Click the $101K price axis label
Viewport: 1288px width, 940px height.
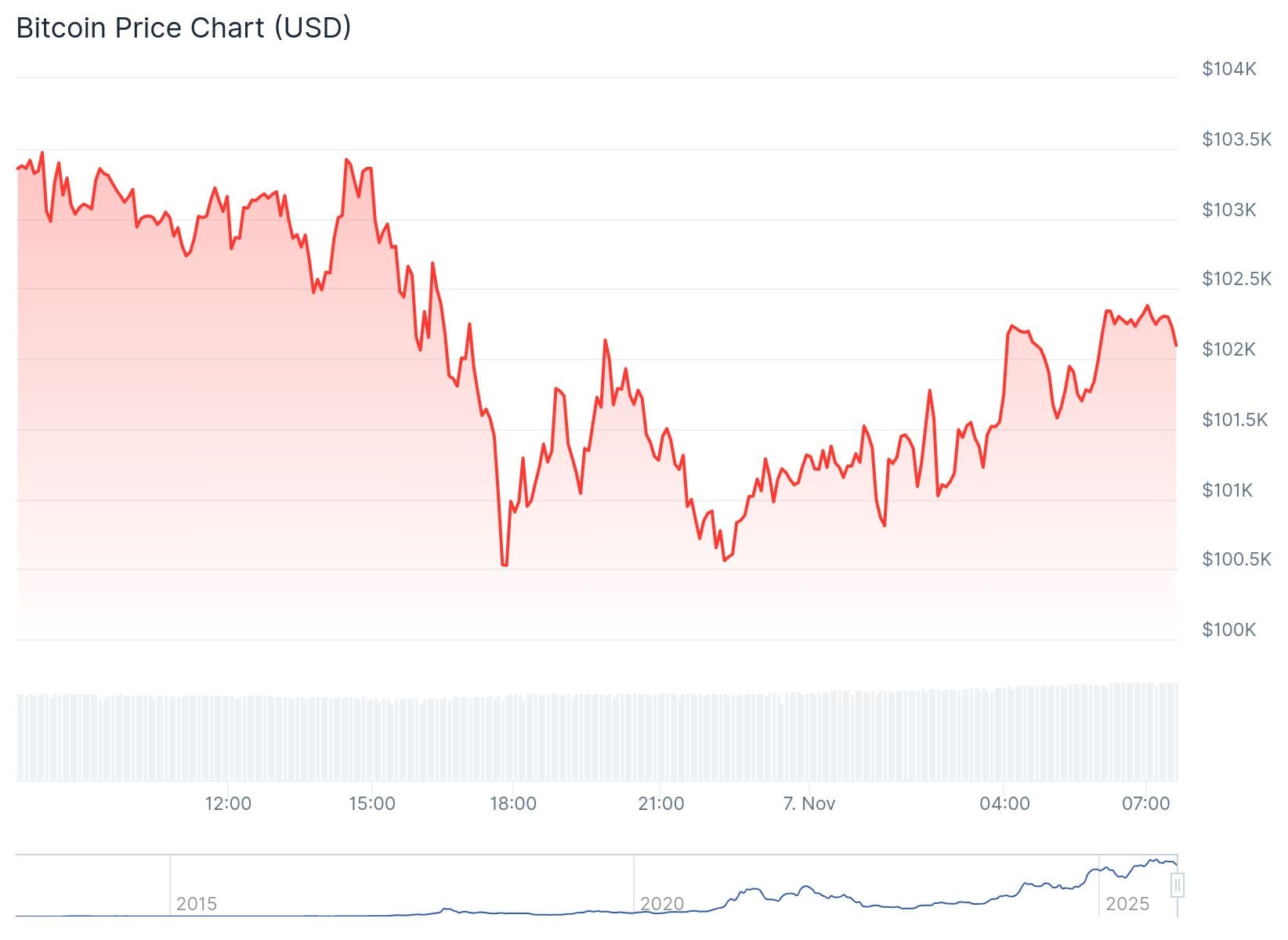click(1227, 490)
